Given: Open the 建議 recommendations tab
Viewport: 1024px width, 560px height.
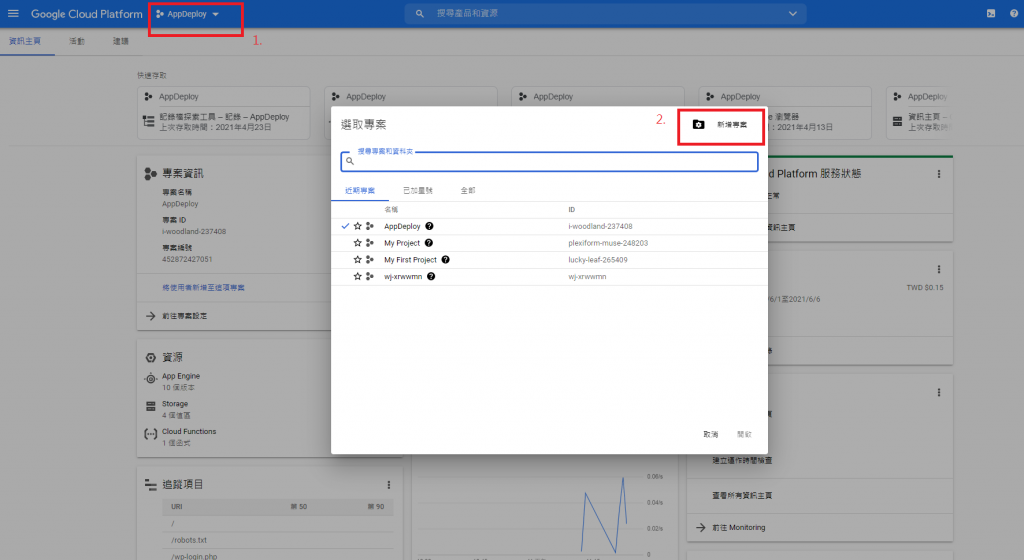Looking at the screenshot, I should pos(121,41).
